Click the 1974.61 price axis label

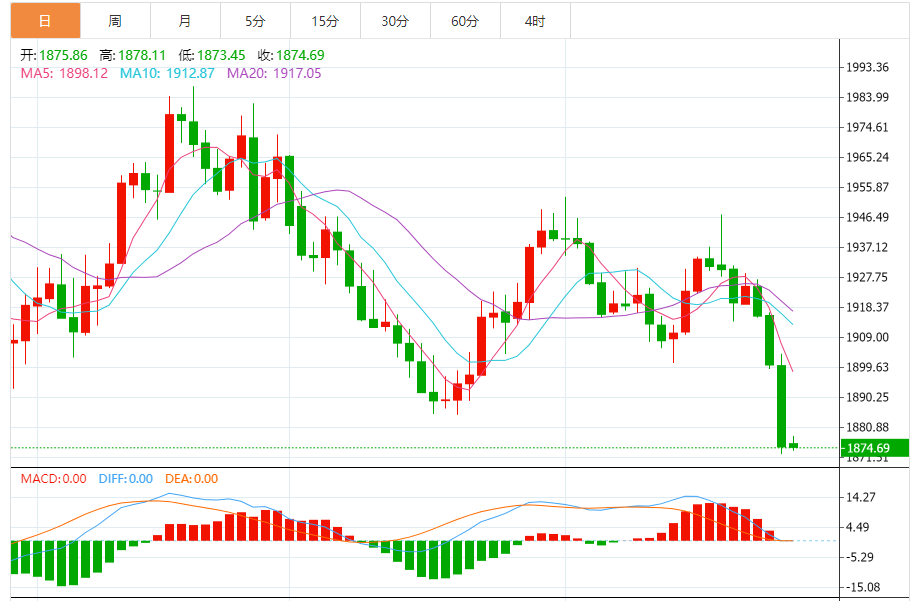867,127
